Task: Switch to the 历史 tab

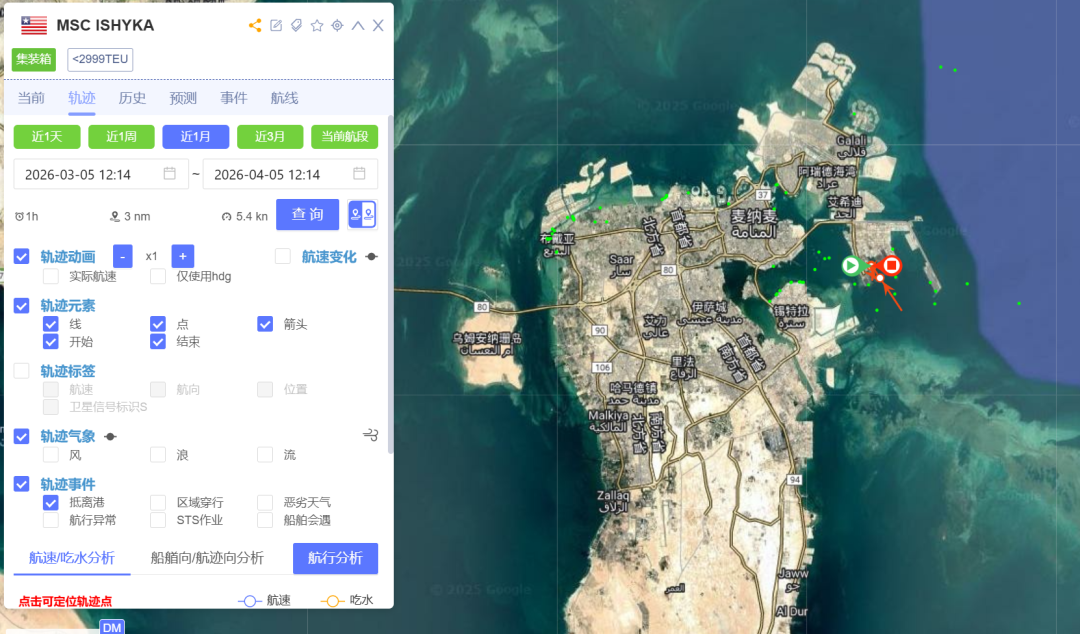Action: (x=132, y=98)
